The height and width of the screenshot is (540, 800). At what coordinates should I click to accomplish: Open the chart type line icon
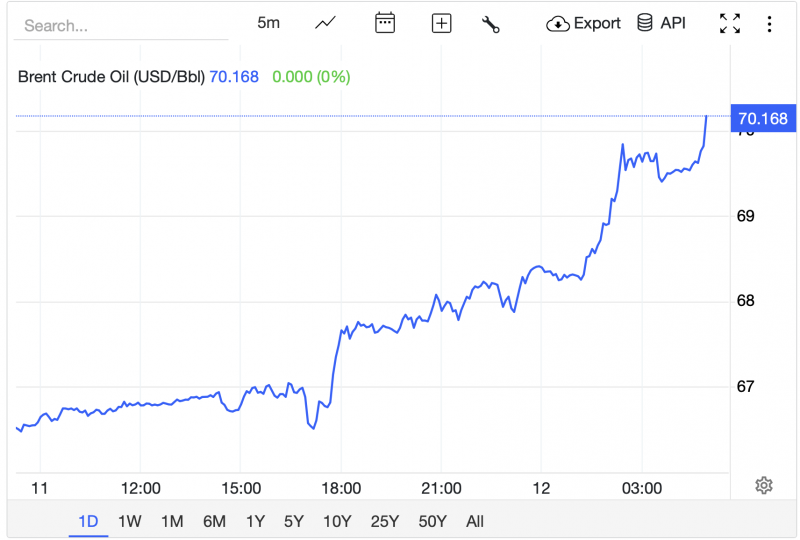click(325, 23)
